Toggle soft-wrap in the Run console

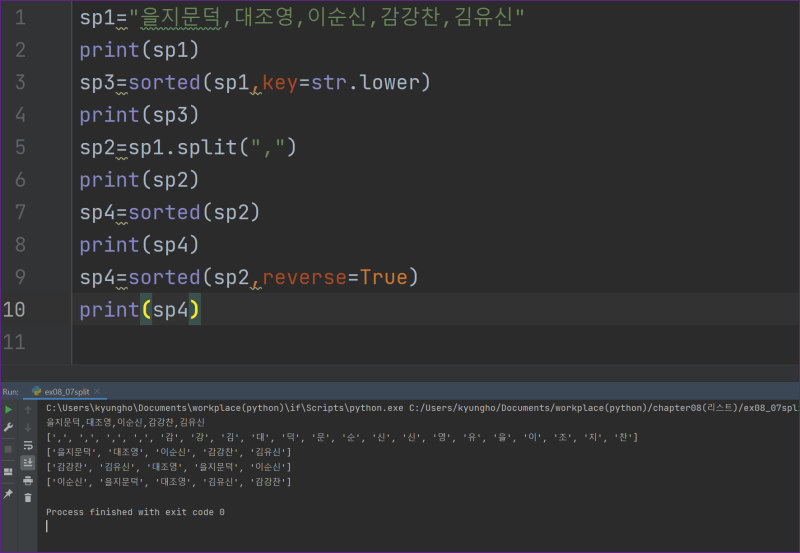point(28,445)
